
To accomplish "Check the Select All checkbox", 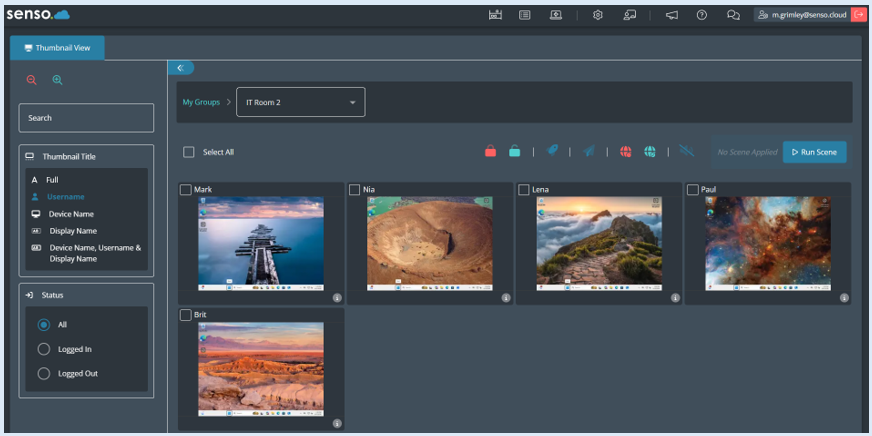I will pyautogui.click(x=189, y=152).
